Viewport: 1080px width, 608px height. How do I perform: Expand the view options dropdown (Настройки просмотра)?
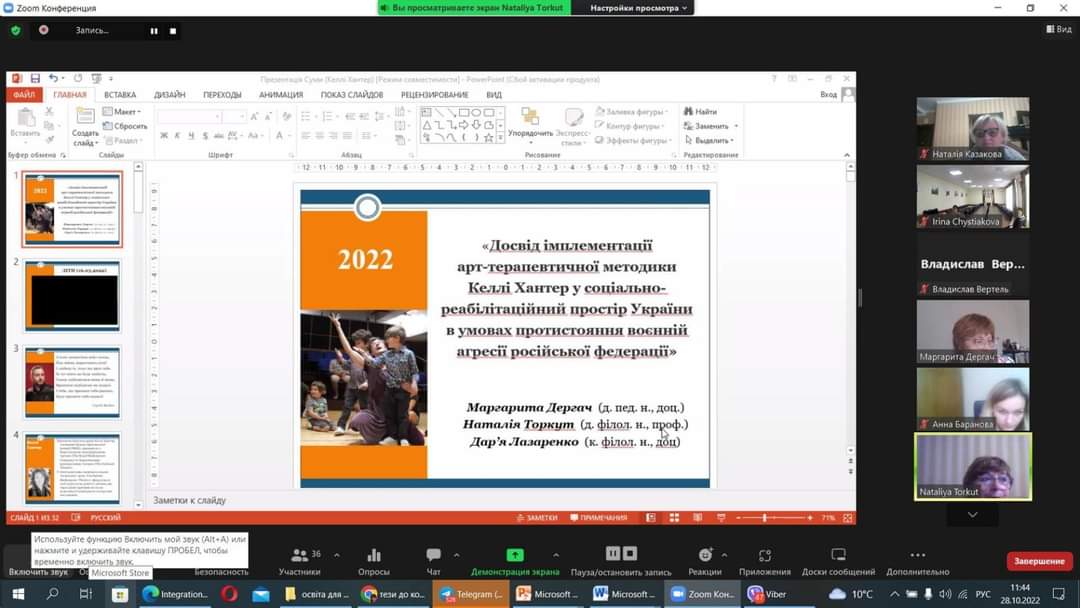tap(638, 8)
